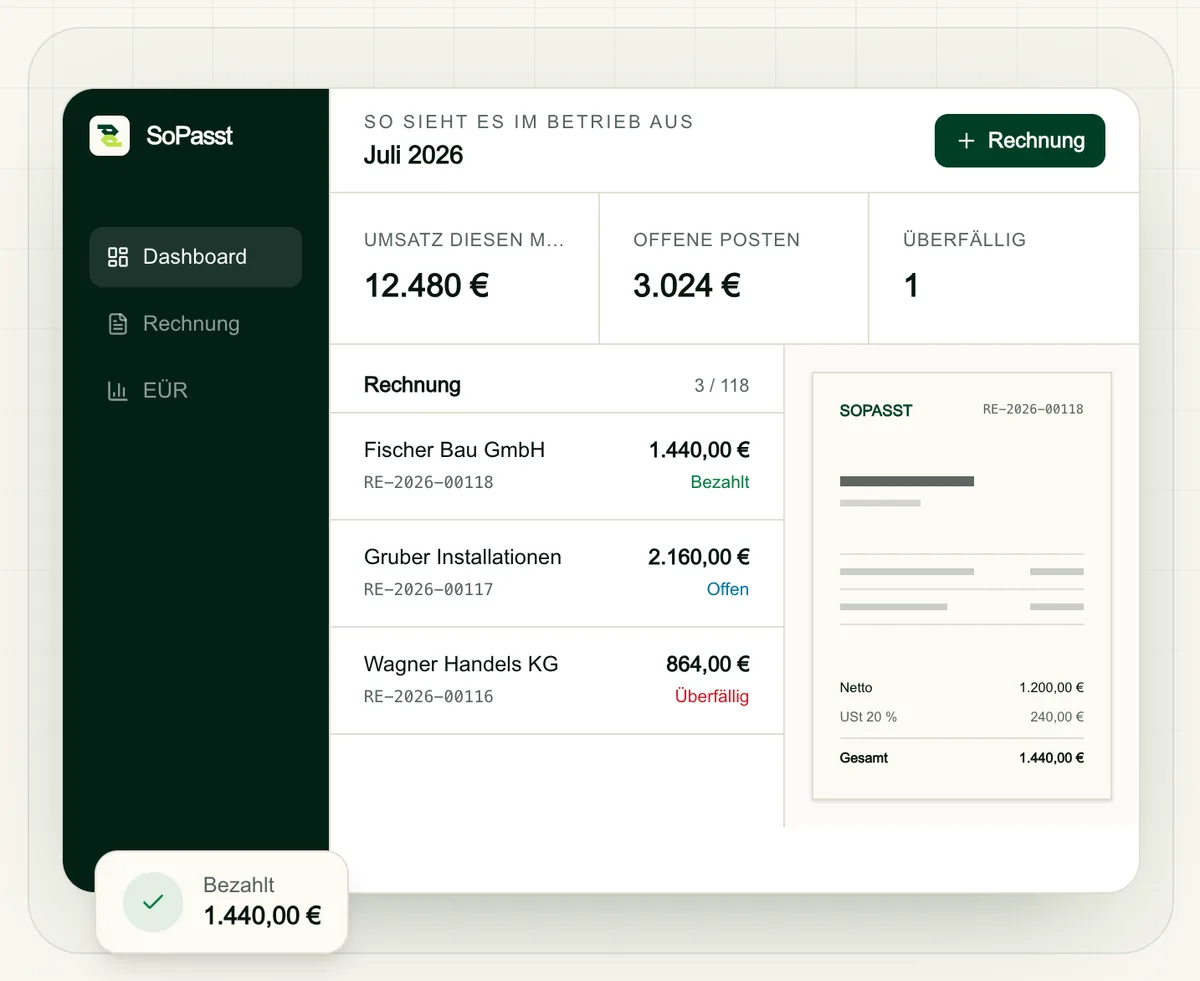This screenshot has height=981, width=1200.
Task: Click invoice number RE-2026-00117
Action: click(429, 589)
